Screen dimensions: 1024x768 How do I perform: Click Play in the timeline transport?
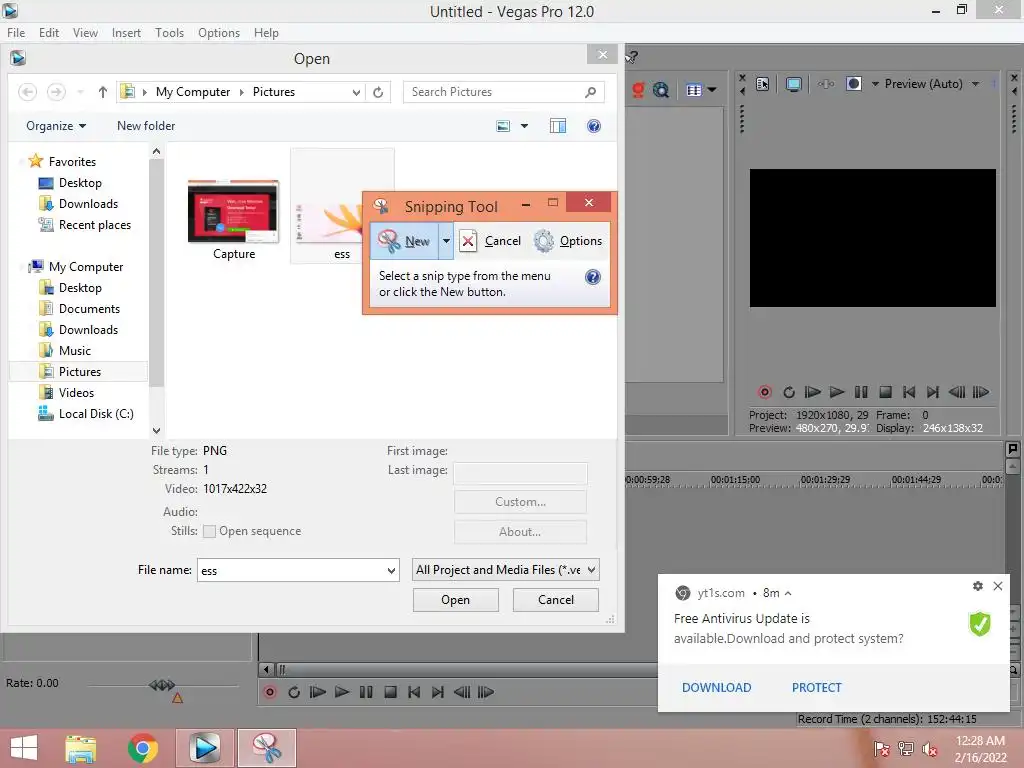pos(342,692)
